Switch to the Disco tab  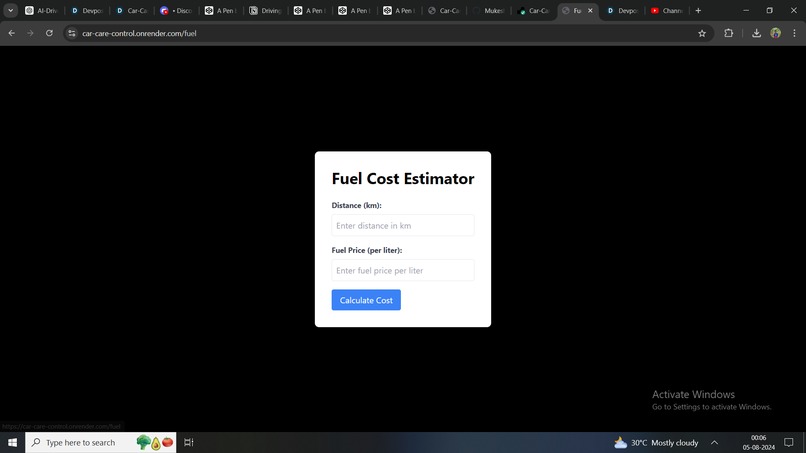click(x=176, y=10)
